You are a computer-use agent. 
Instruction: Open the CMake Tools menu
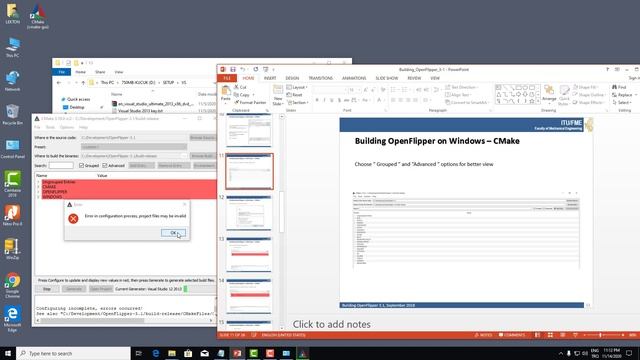pos(50,127)
